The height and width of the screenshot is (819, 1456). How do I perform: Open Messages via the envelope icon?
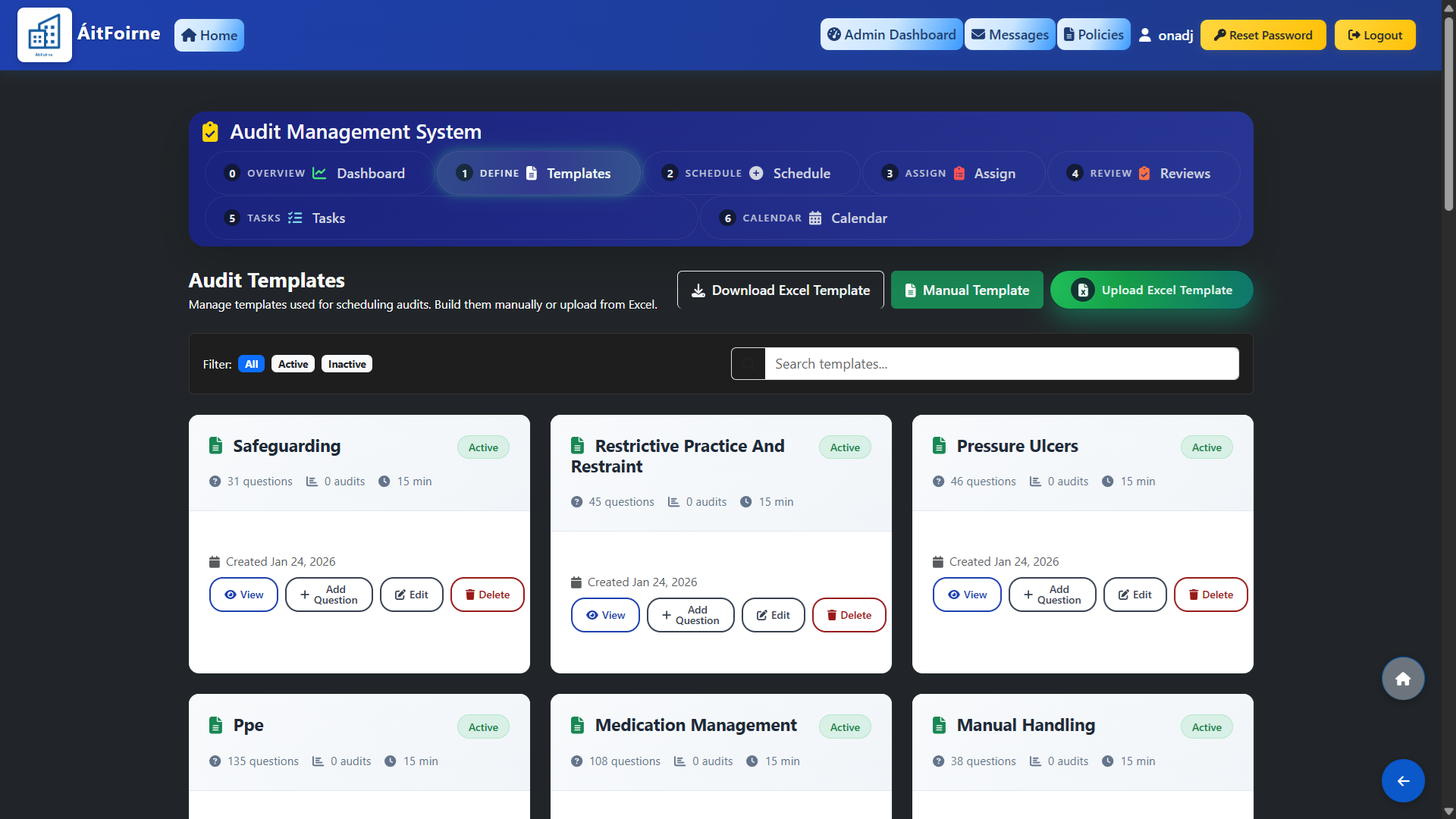(x=978, y=34)
